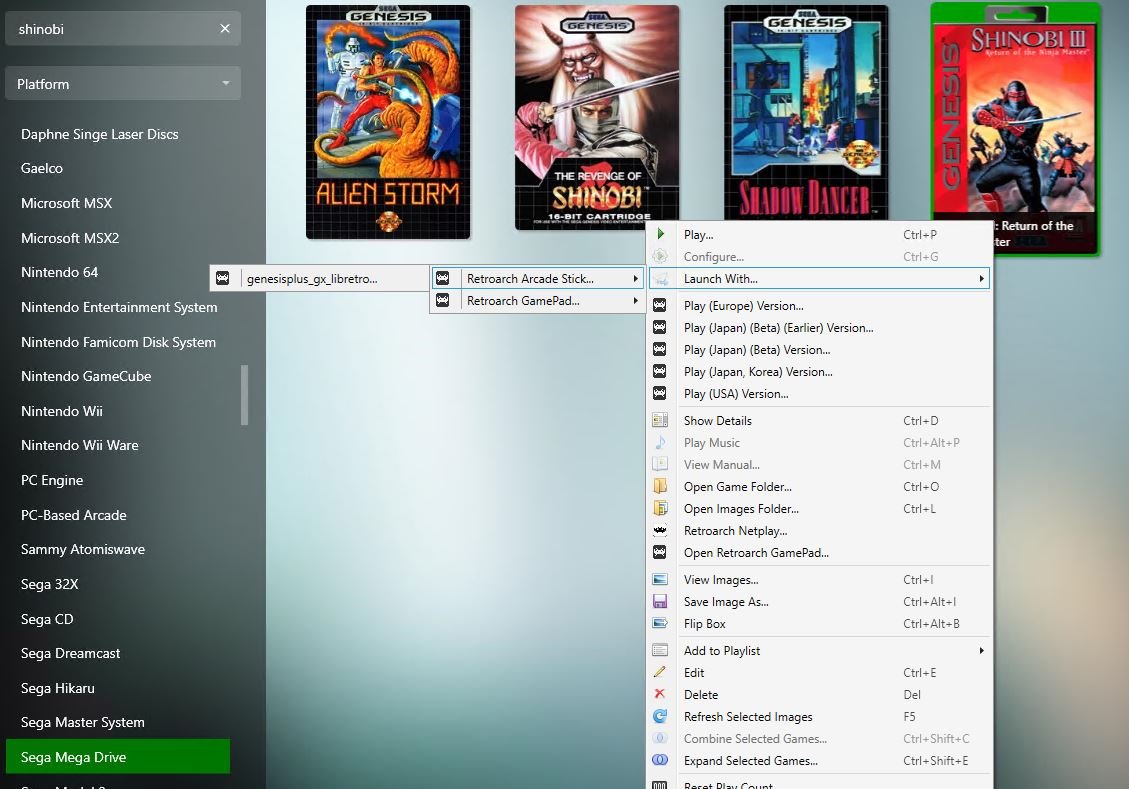
Task: Select Combine Selected Games menu entry
Action: (x=820, y=739)
